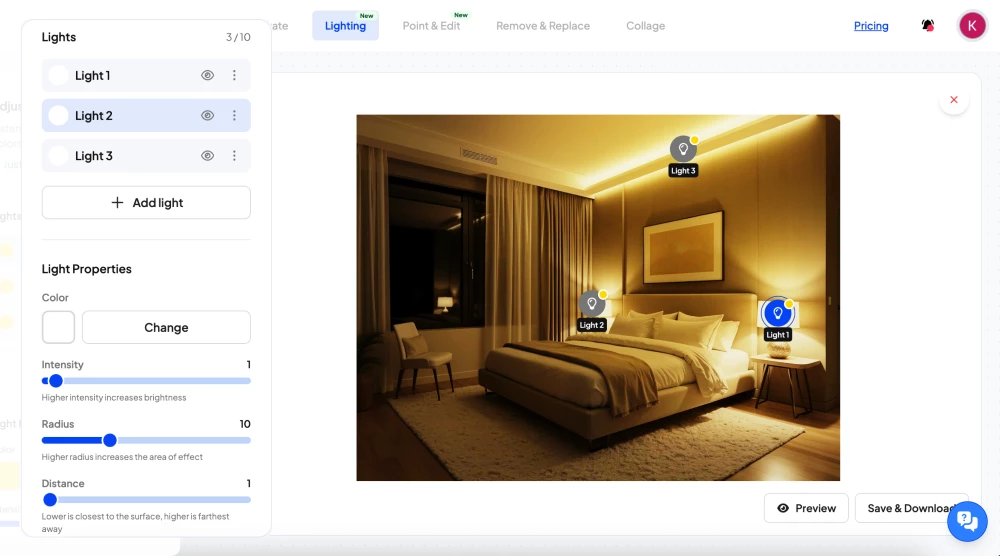The height and width of the screenshot is (556, 1000).
Task: Close the editor with the red X
Action: 953,100
